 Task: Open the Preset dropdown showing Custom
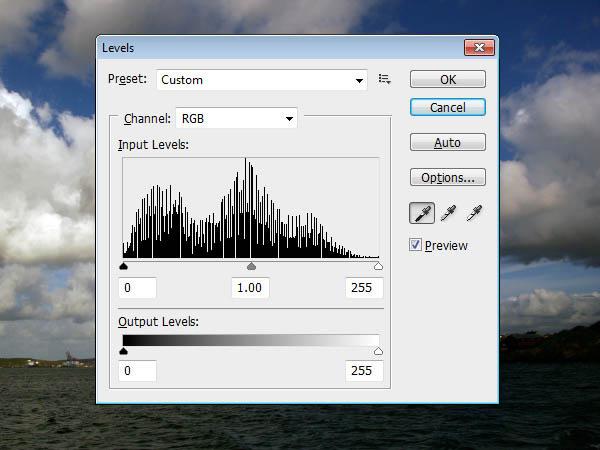[262, 80]
